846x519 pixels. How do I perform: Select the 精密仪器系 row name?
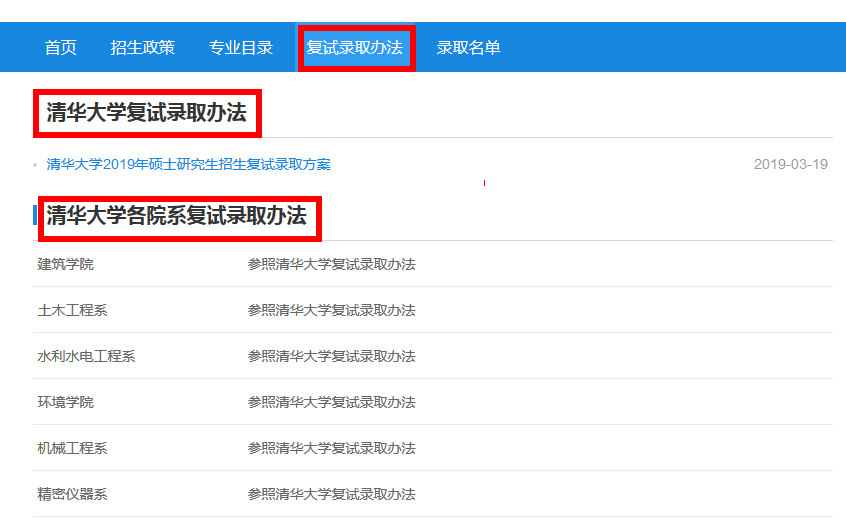(72, 494)
